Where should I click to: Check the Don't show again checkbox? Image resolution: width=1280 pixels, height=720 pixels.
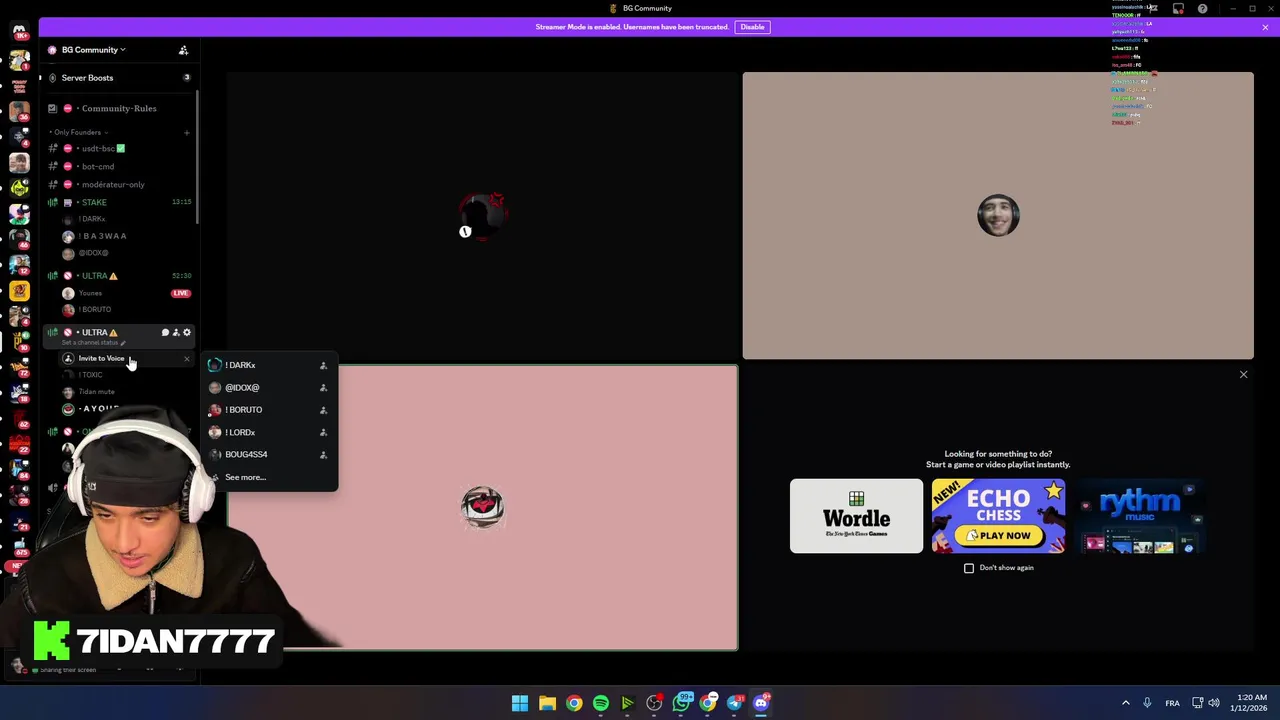coord(969,568)
